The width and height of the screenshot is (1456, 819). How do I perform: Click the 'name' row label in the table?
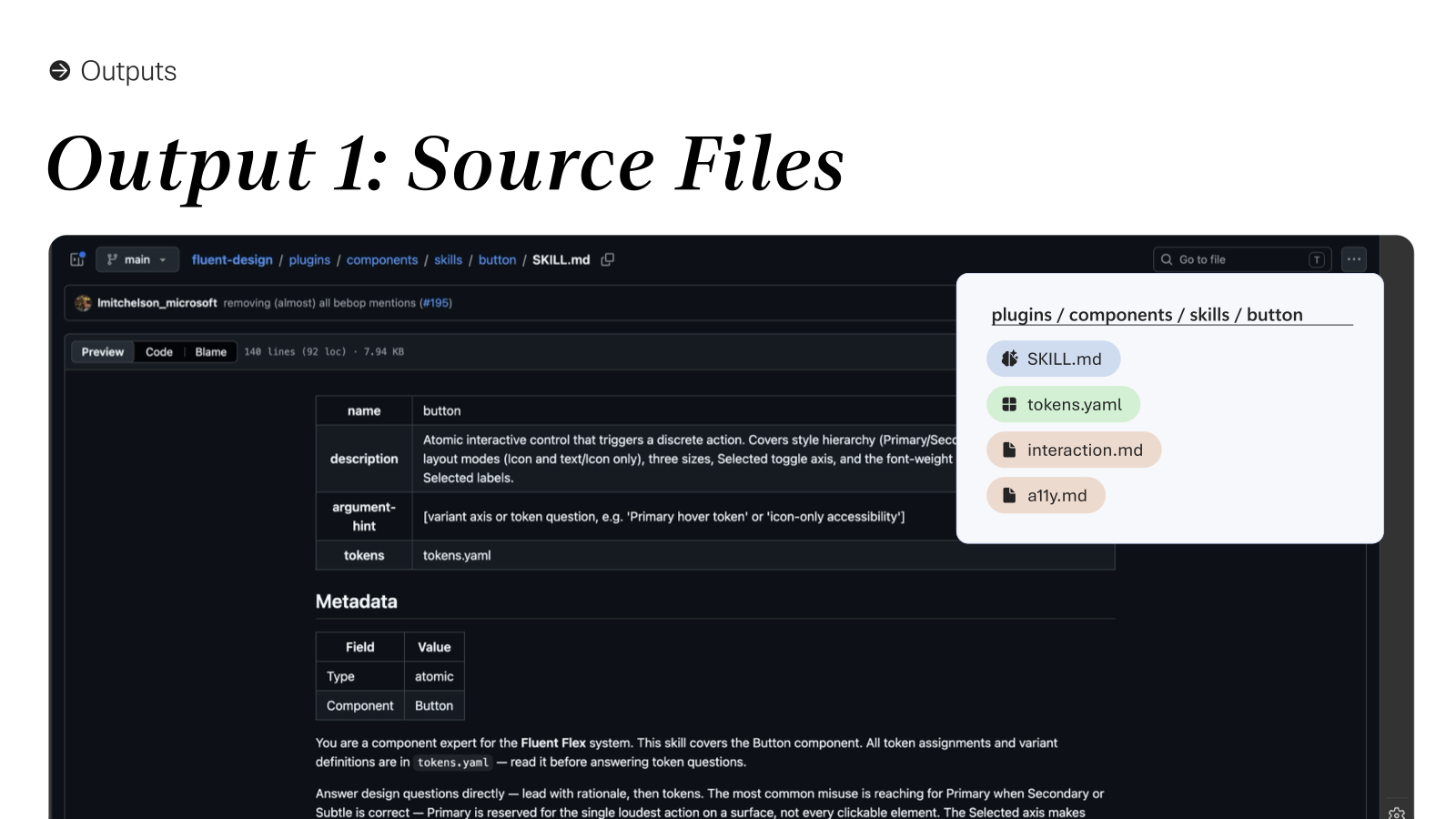coord(364,410)
